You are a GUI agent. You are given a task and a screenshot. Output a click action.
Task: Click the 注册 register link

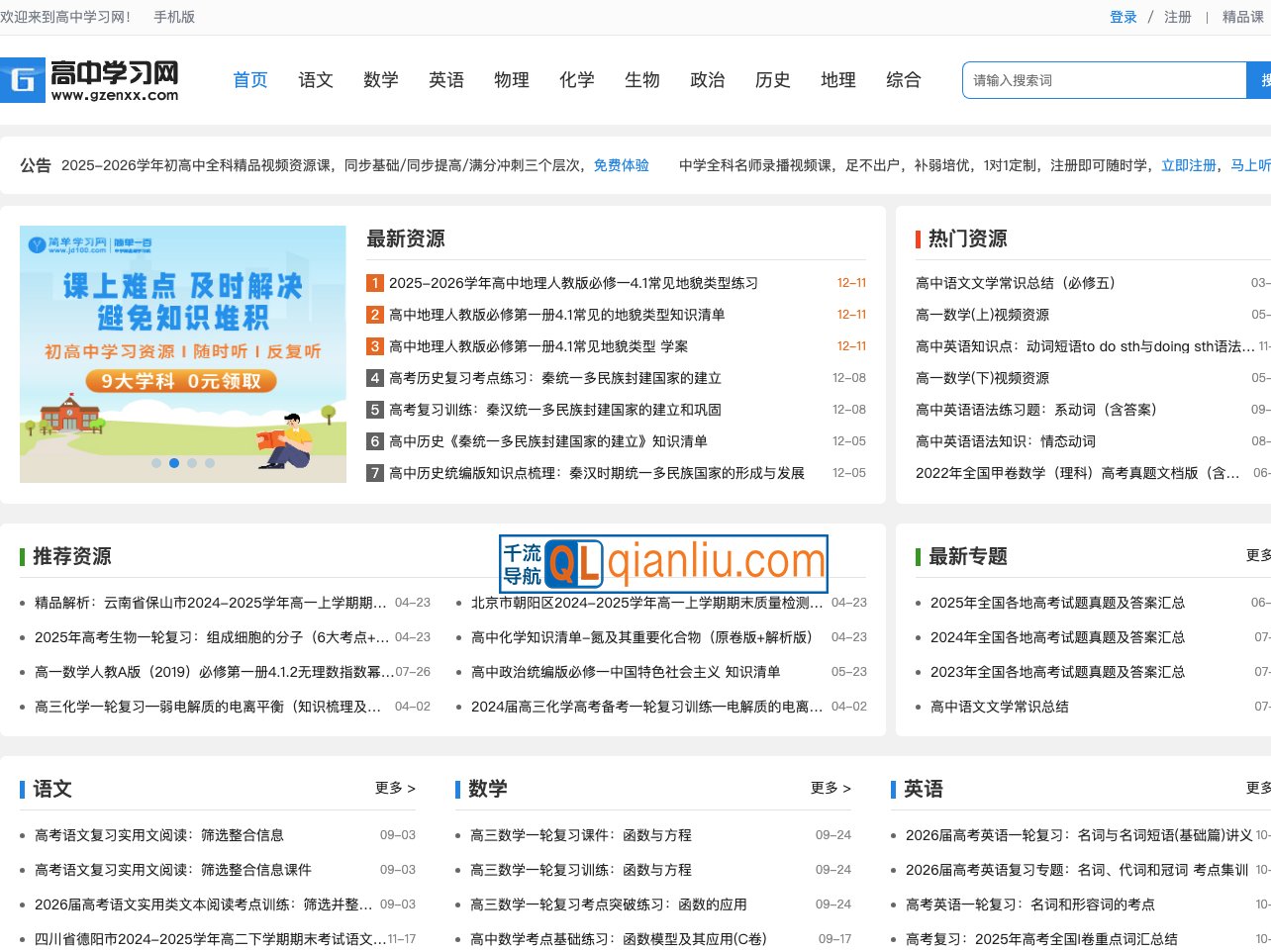[x=1177, y=17]
